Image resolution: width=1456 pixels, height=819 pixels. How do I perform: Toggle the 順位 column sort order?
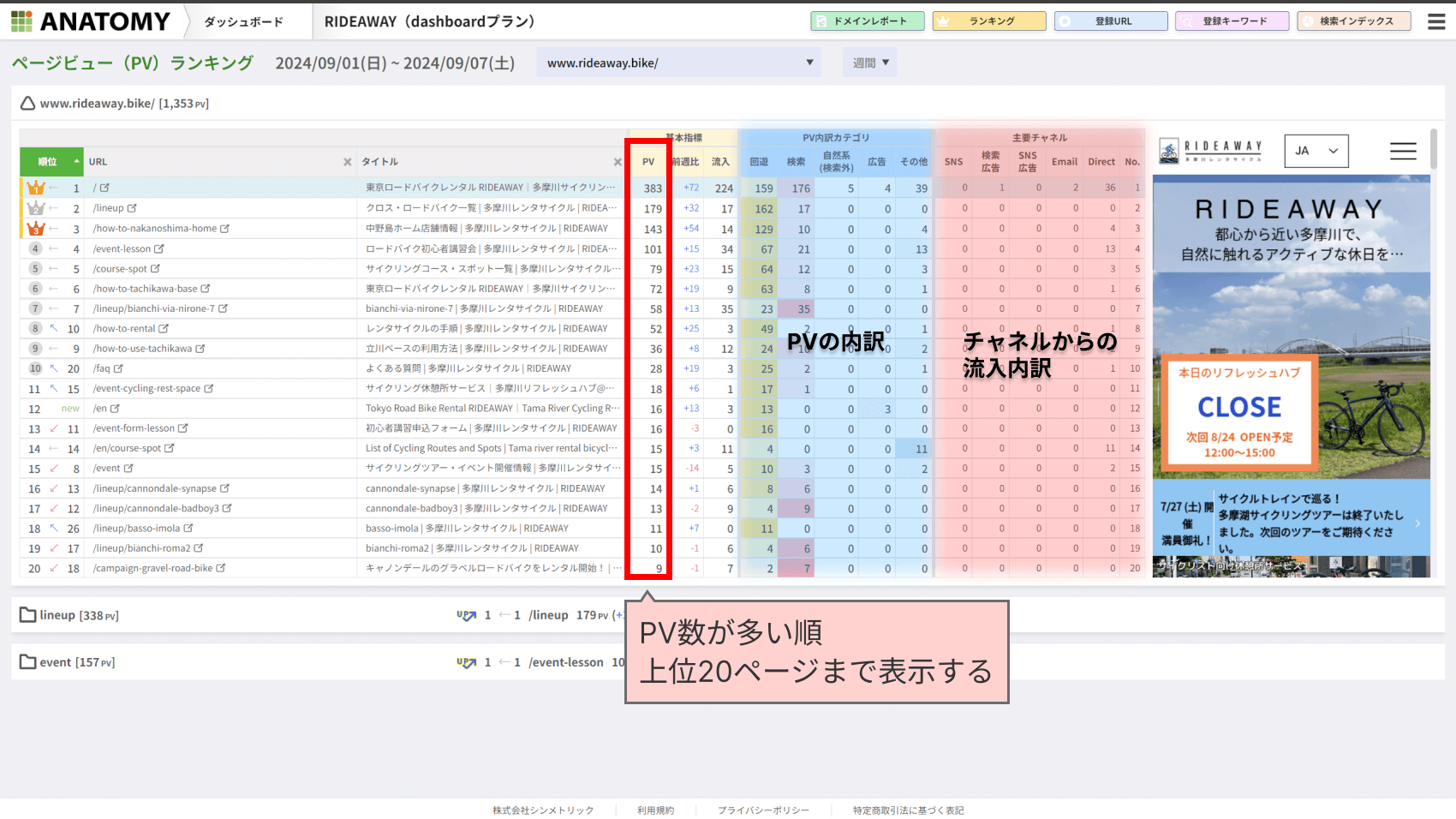pyautogui.click(x=76, y=161)
